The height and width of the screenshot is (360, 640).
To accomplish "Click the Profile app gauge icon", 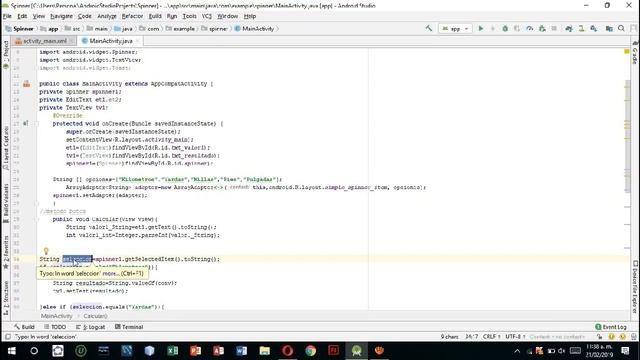I will tap(529, 28).
